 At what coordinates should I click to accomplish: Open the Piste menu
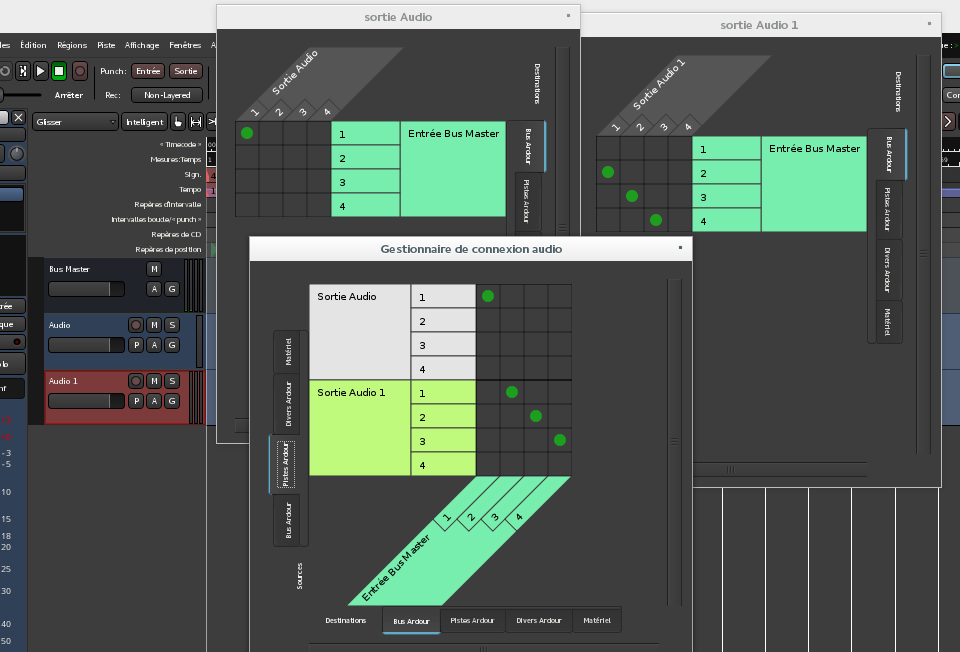106,45
